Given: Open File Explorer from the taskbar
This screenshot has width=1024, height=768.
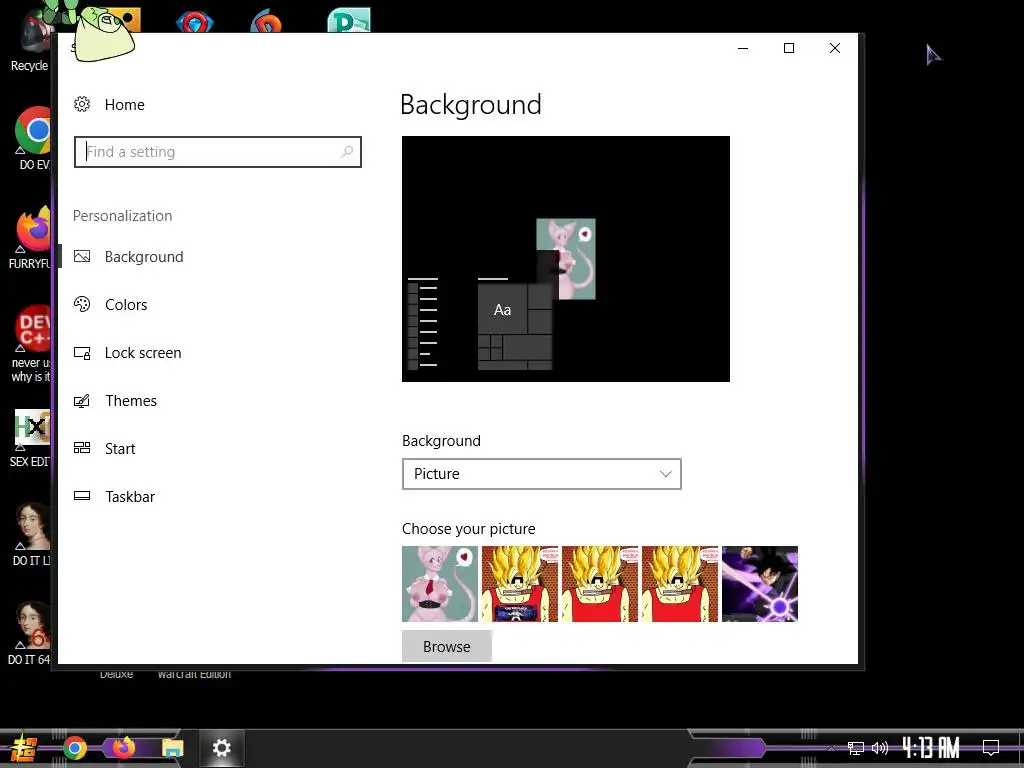Looking at the screenshot, I should (x=172, y=748).
